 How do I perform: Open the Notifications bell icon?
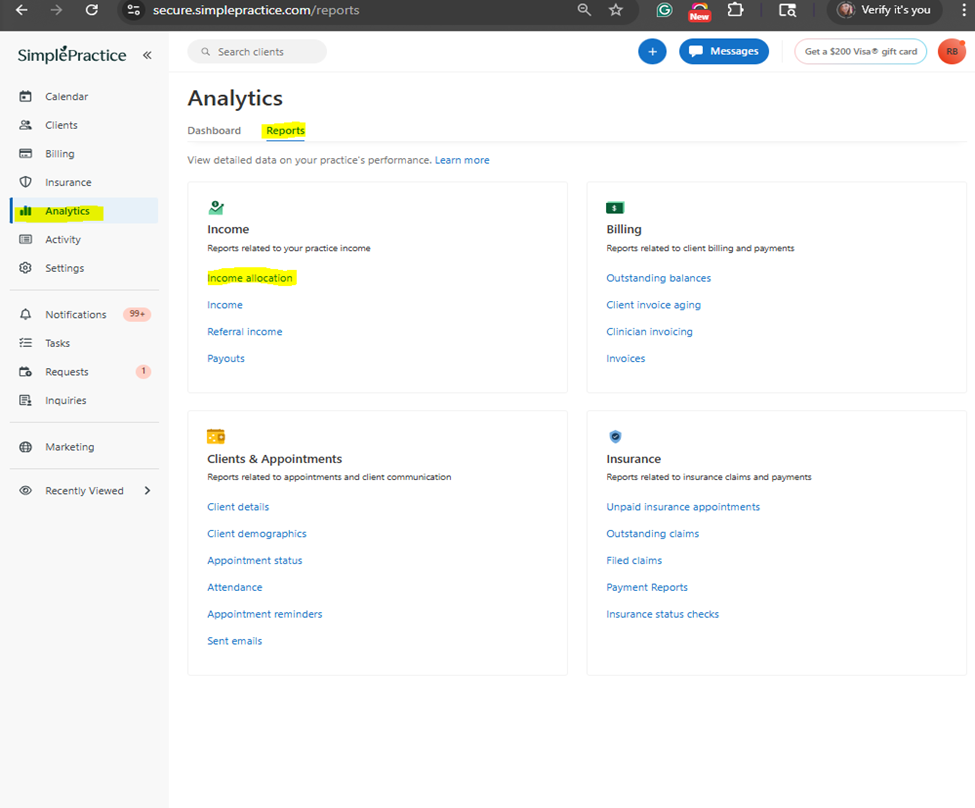pos(25,315)
